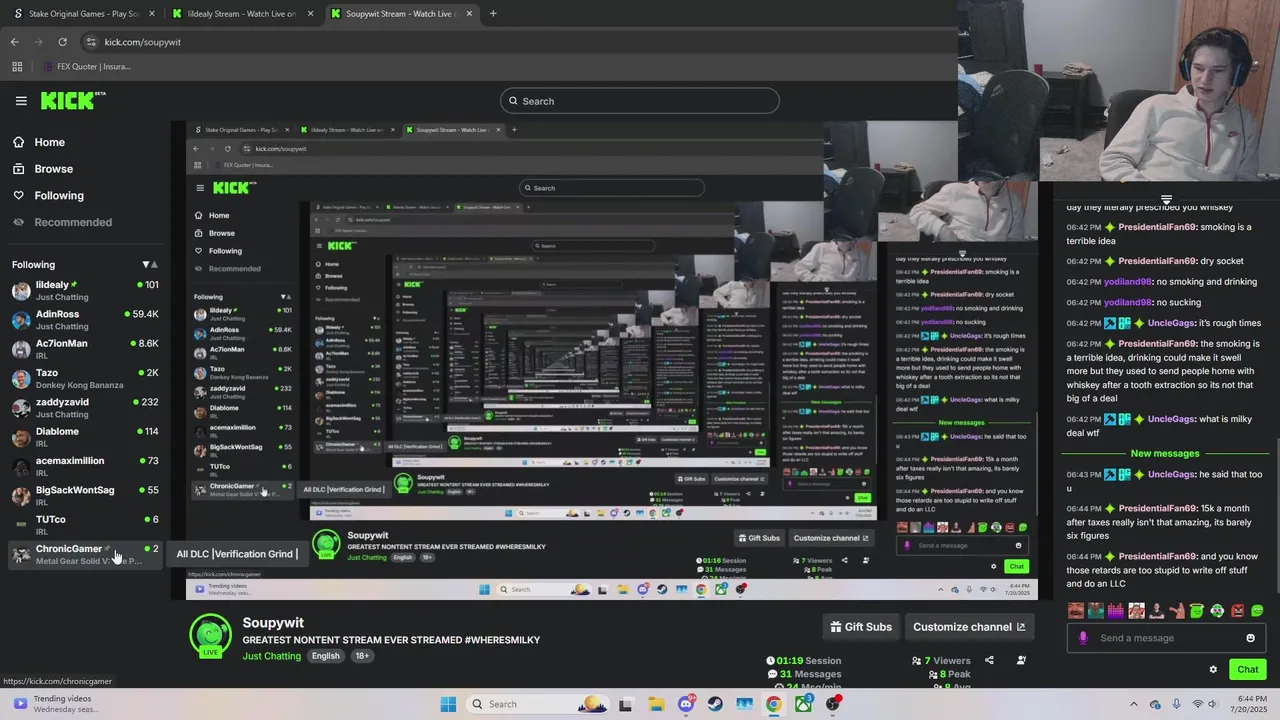Insert the purple equalizer bars emote
This screenshot has height=720, width=1280.
[x=1116, y=610]
